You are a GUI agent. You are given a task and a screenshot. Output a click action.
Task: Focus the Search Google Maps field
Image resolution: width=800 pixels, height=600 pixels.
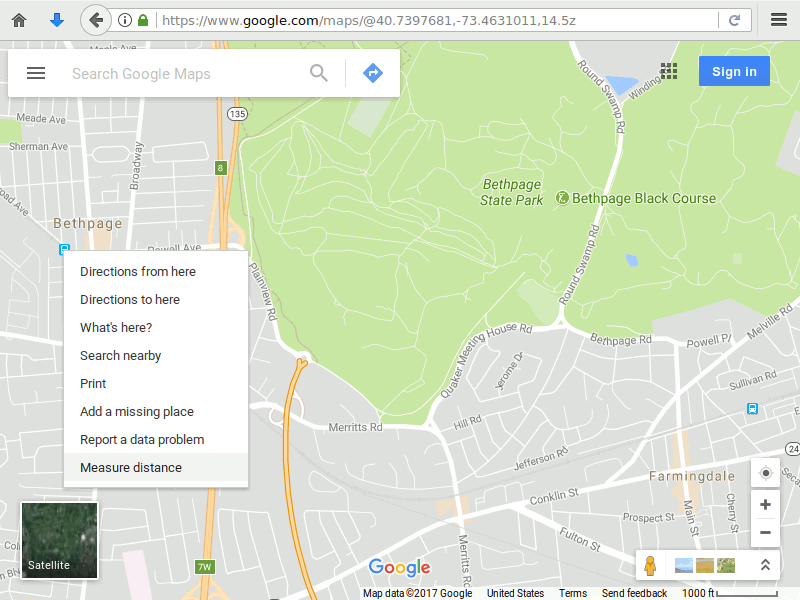(184, 73)
